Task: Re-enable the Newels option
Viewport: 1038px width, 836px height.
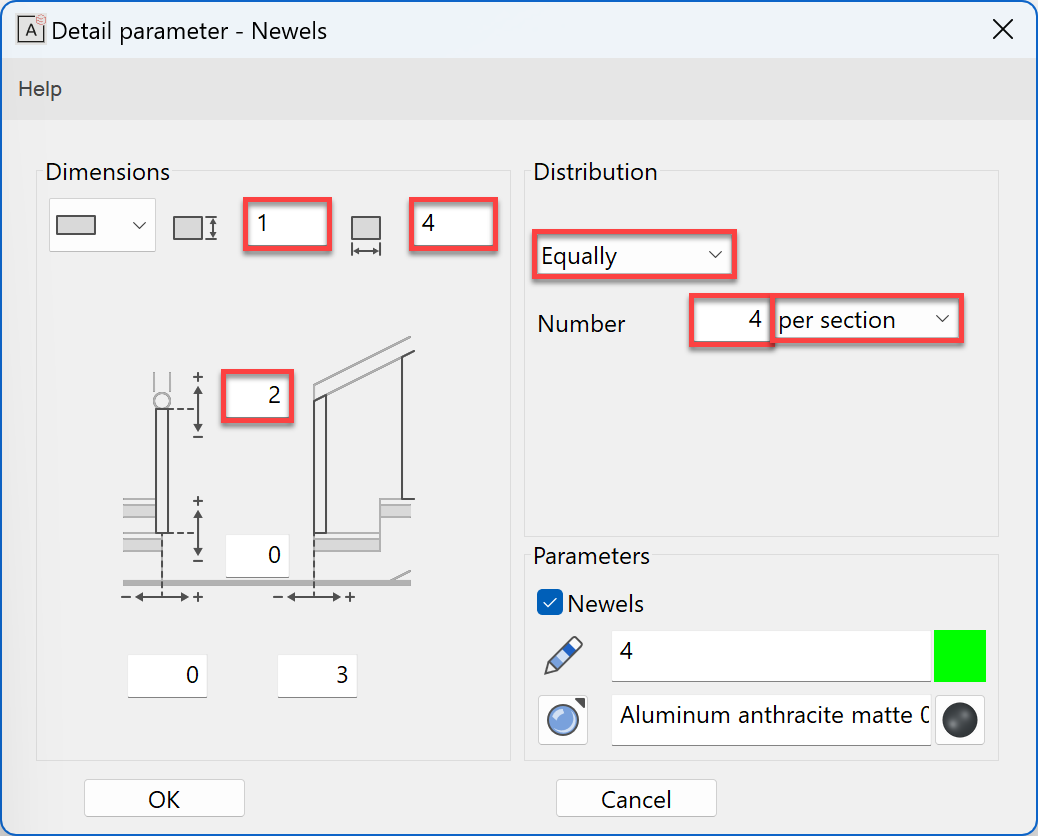Action: pyautogui.click(x=549, y=602)
